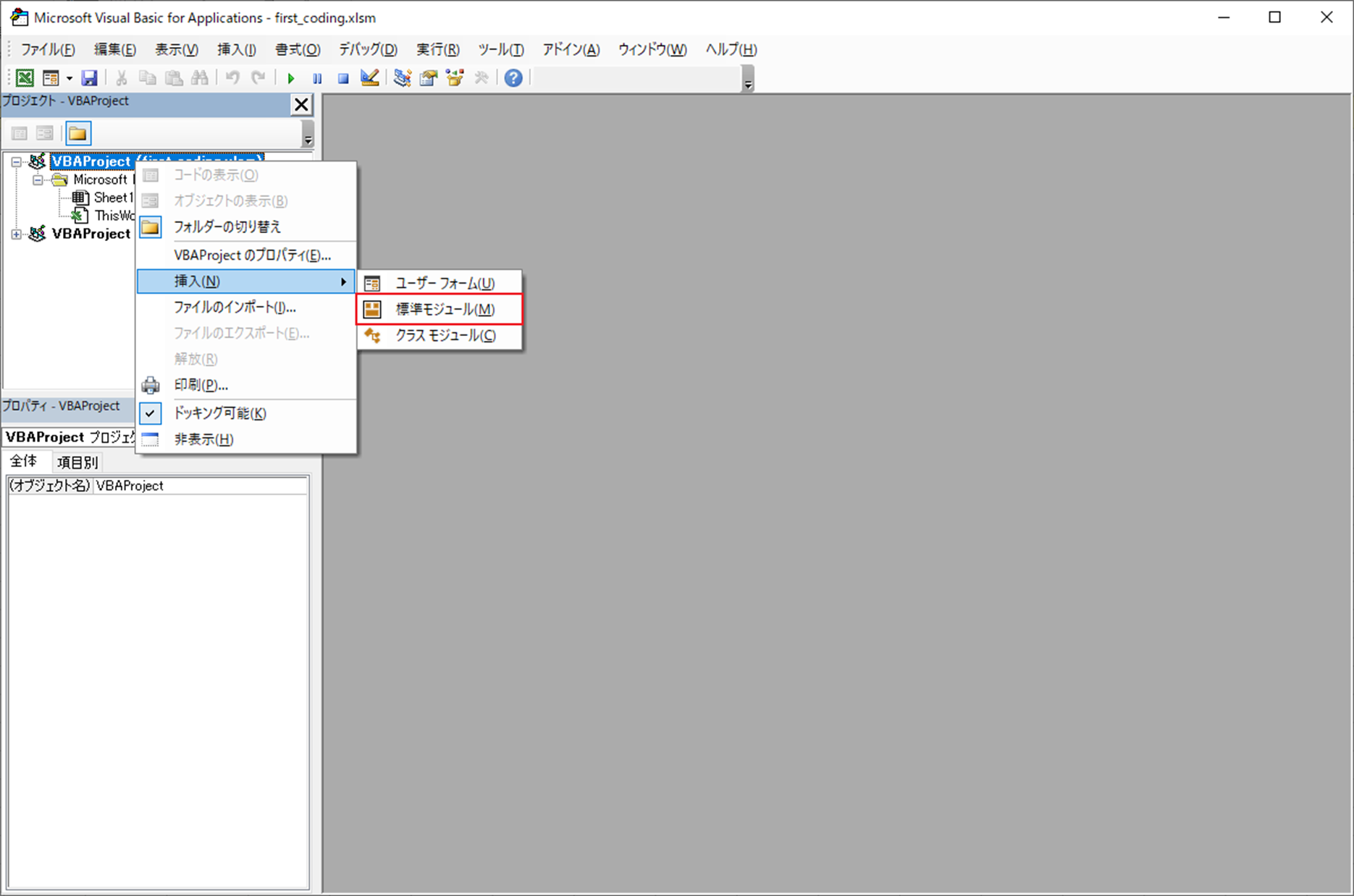Open Project panel toolbar overflow arrow
This screenshot has width=1354, height=896.
[308, 135]
